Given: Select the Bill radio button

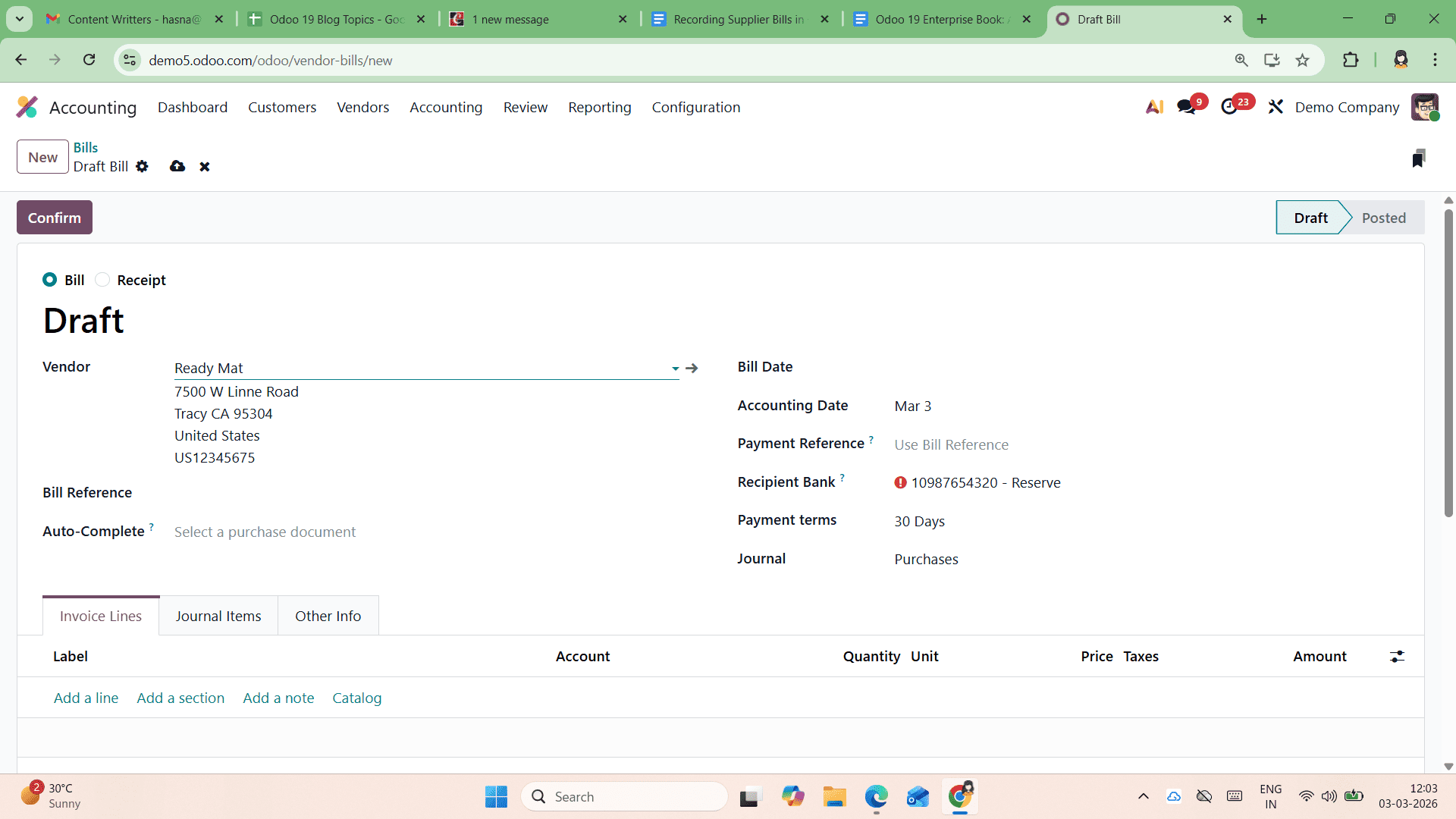Looking at the screenshot, I should tap(49, 280).
